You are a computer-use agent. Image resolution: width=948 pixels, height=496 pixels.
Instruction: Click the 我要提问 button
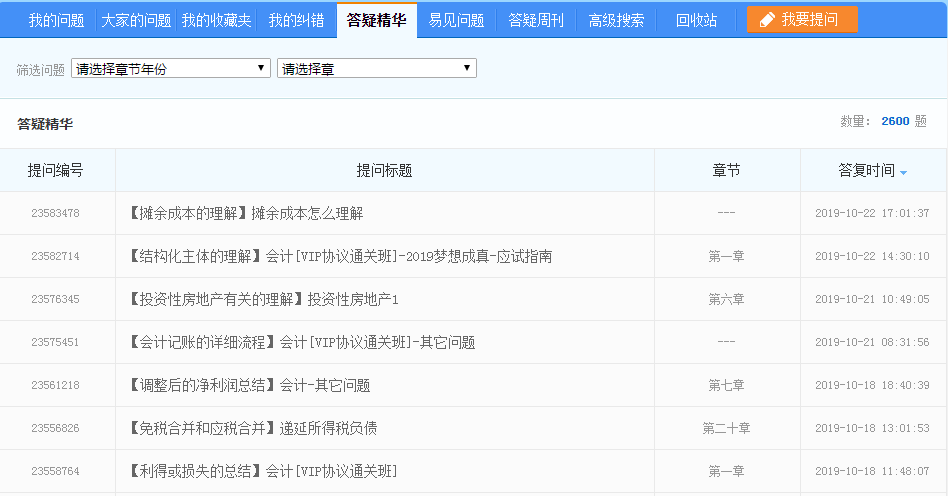pyautogui.click(x=802, y=19)
